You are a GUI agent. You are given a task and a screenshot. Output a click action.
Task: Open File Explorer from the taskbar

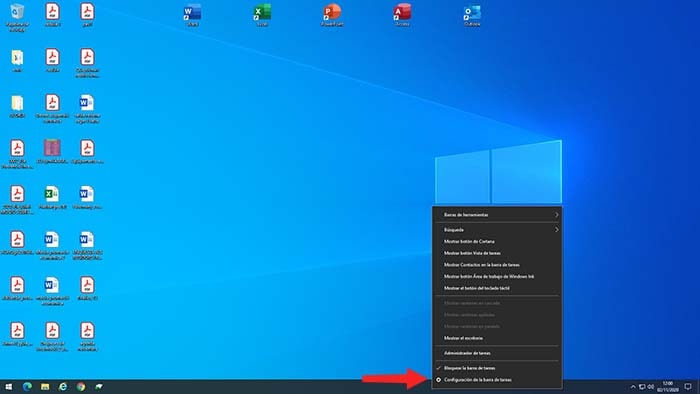point(45,386)
